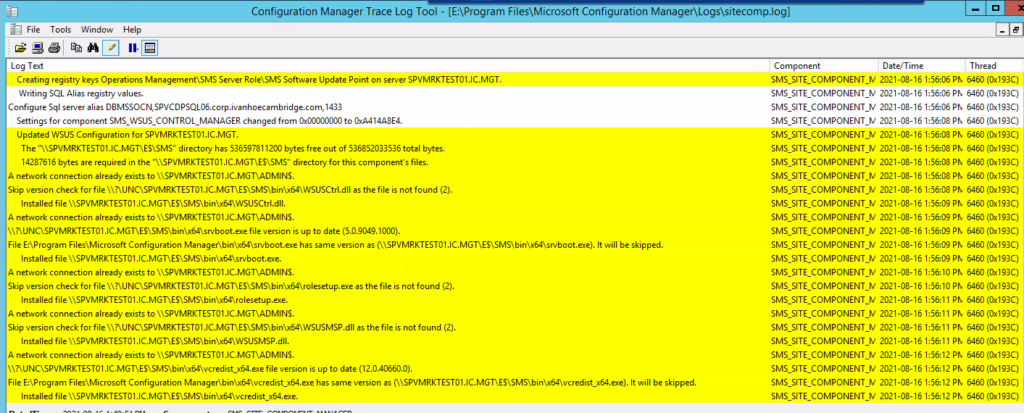The height and width of the screenshot is (413, 1024).
Task: Sort by the Log Text column header
Action: [x=380, y=65]
